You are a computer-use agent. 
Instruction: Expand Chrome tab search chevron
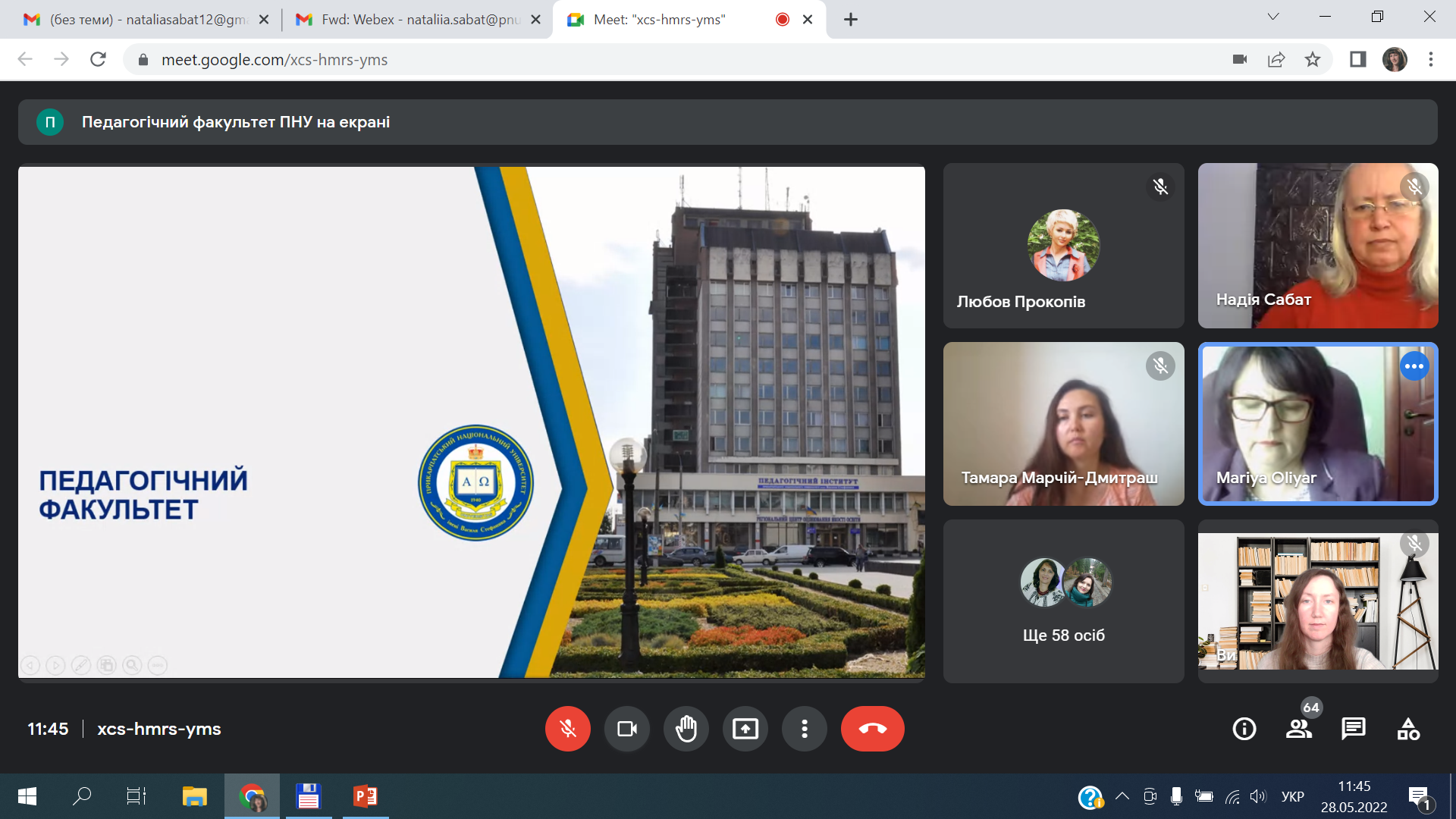[x=1273, y=17]
